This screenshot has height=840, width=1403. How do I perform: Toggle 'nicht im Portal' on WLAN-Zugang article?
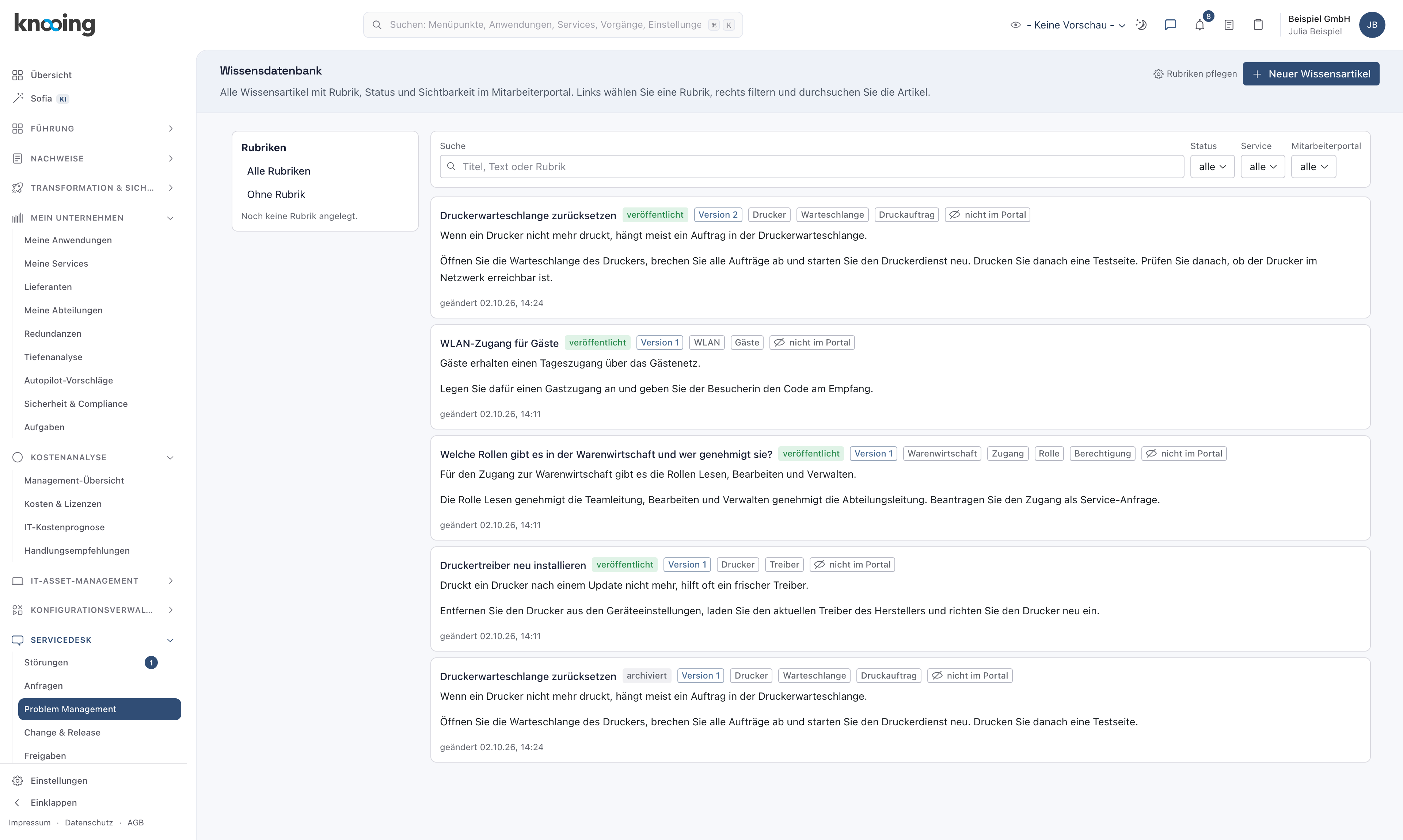(x=812, y=343)
